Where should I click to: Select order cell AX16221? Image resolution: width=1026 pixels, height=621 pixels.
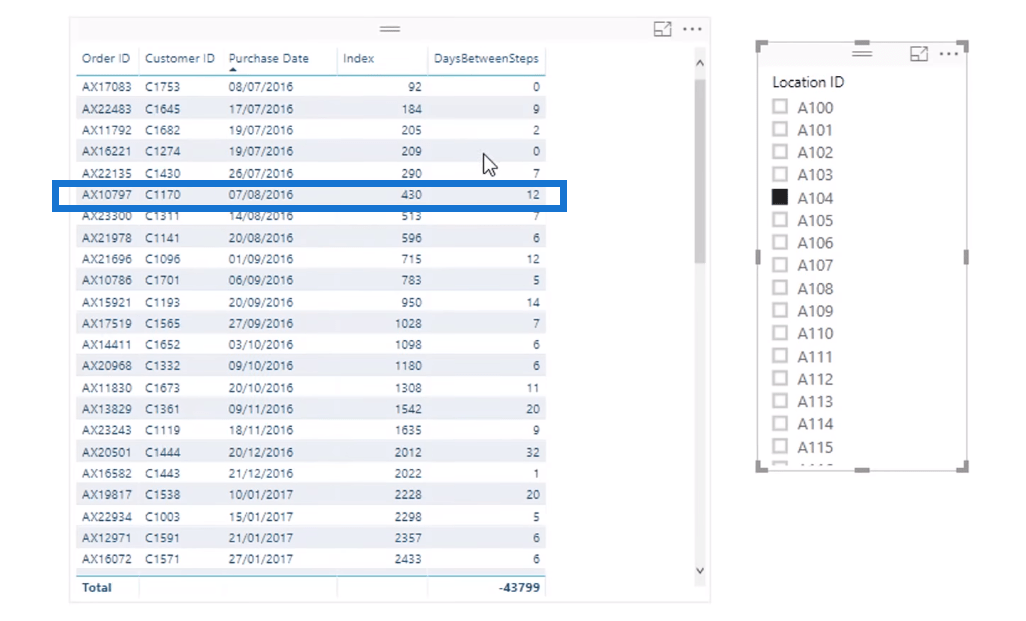(106, 151)
